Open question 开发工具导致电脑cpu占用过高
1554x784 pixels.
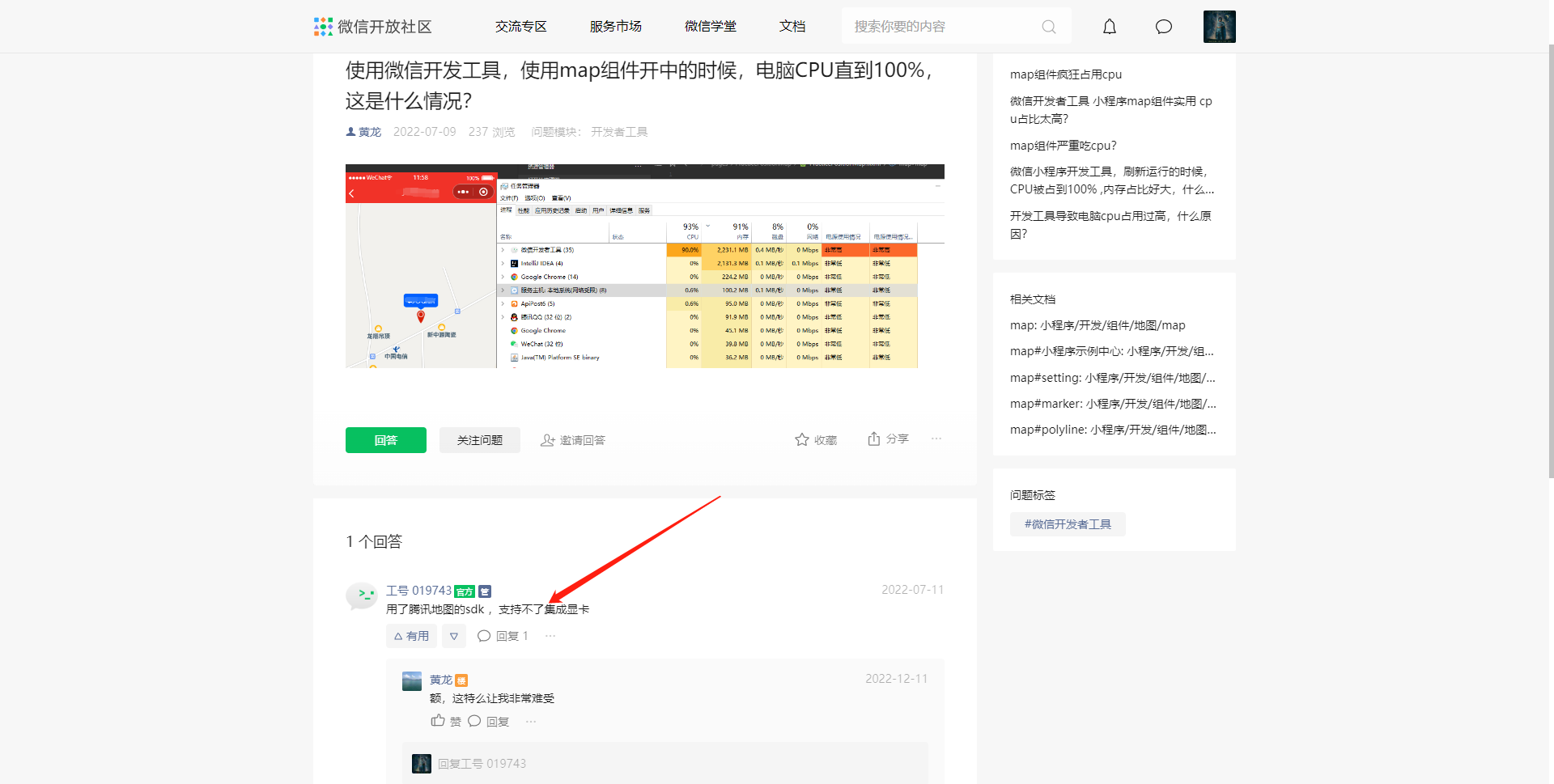point(1111,225)
